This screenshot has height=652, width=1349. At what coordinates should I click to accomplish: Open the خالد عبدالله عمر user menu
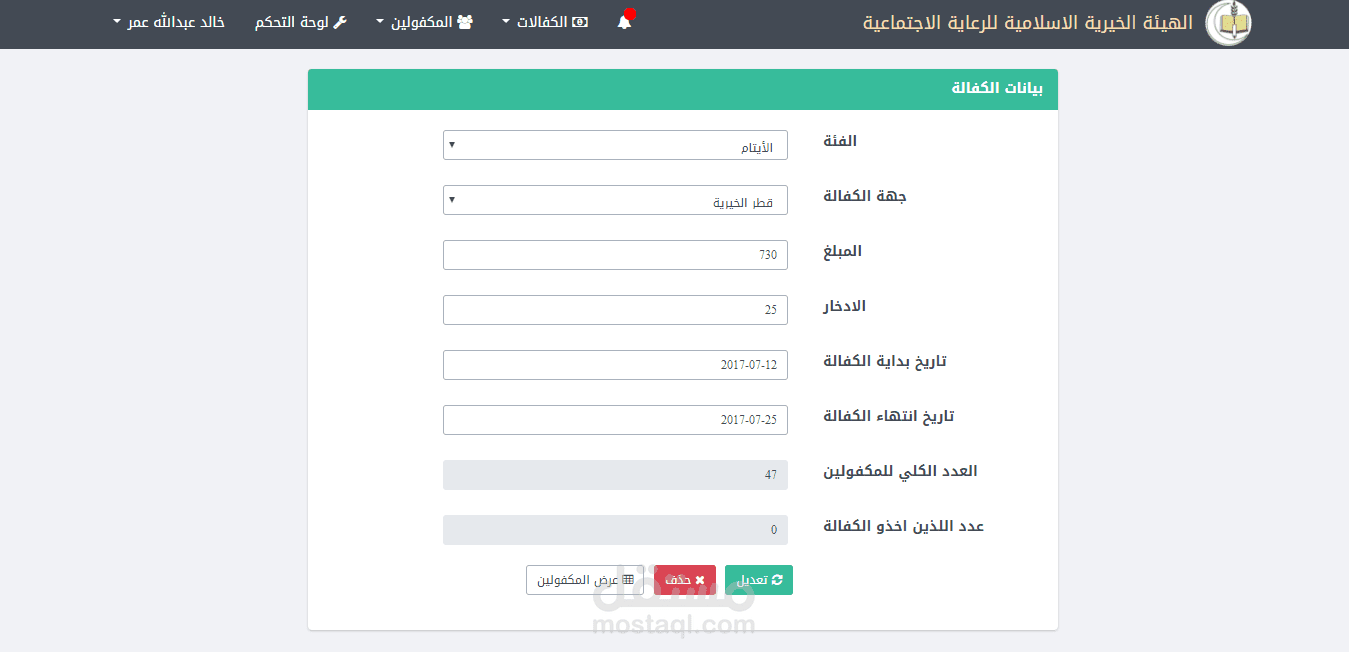click(x=168, y=22)
